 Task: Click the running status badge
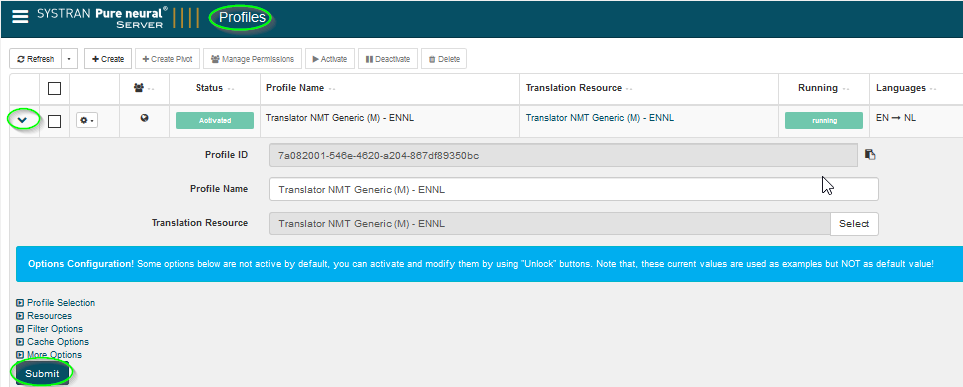tap(824, 120)
